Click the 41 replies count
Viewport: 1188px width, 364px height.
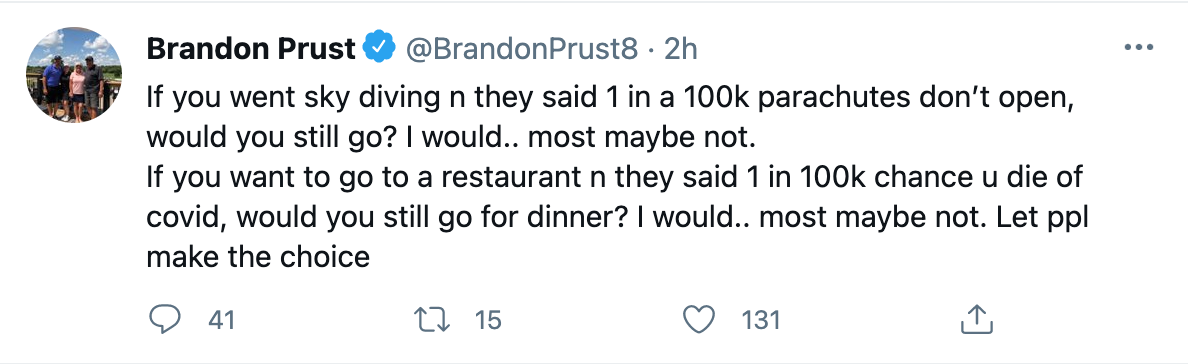[220, 320]
